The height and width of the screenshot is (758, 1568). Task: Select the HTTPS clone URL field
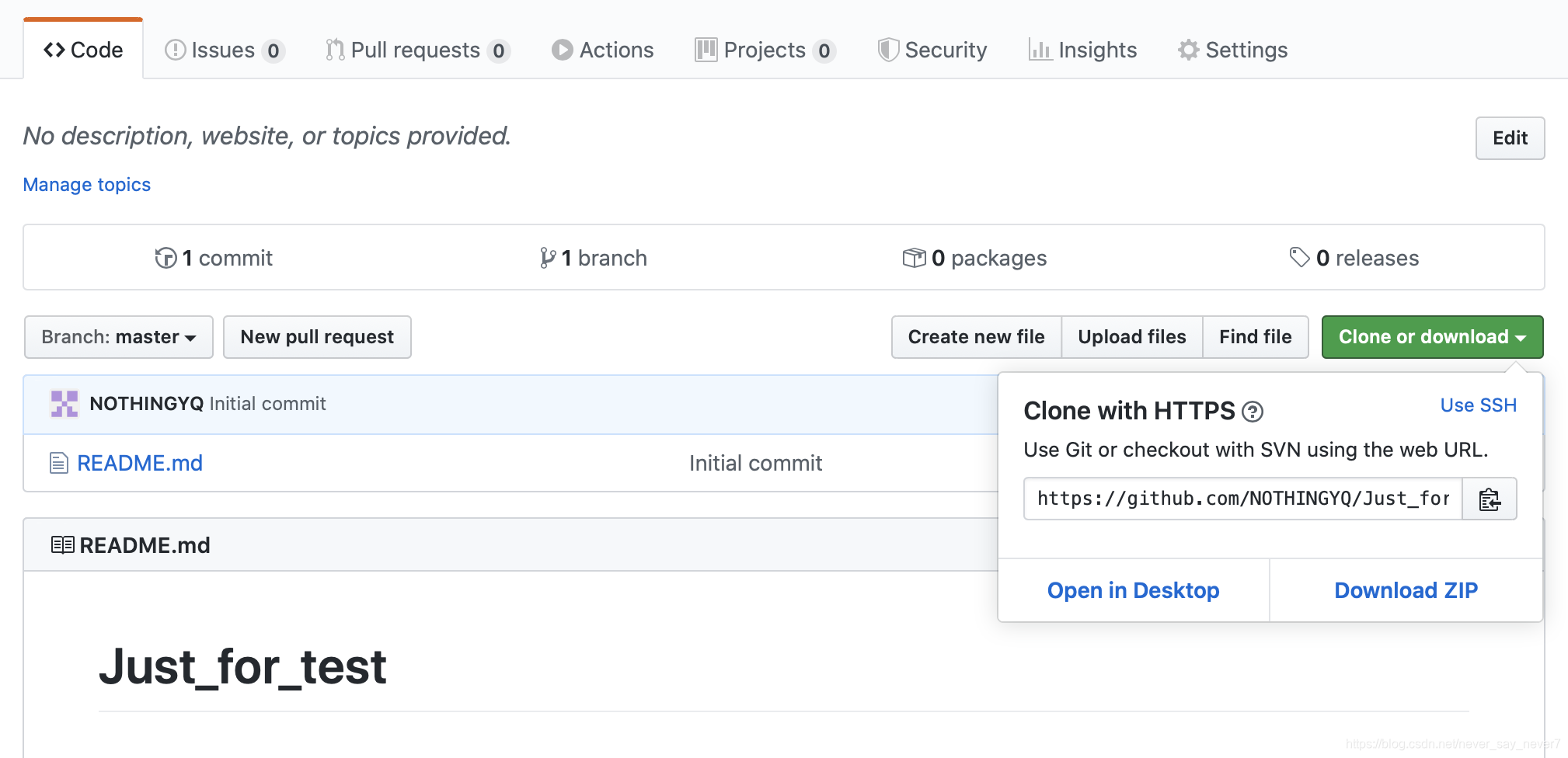(x=1242, y=499)
